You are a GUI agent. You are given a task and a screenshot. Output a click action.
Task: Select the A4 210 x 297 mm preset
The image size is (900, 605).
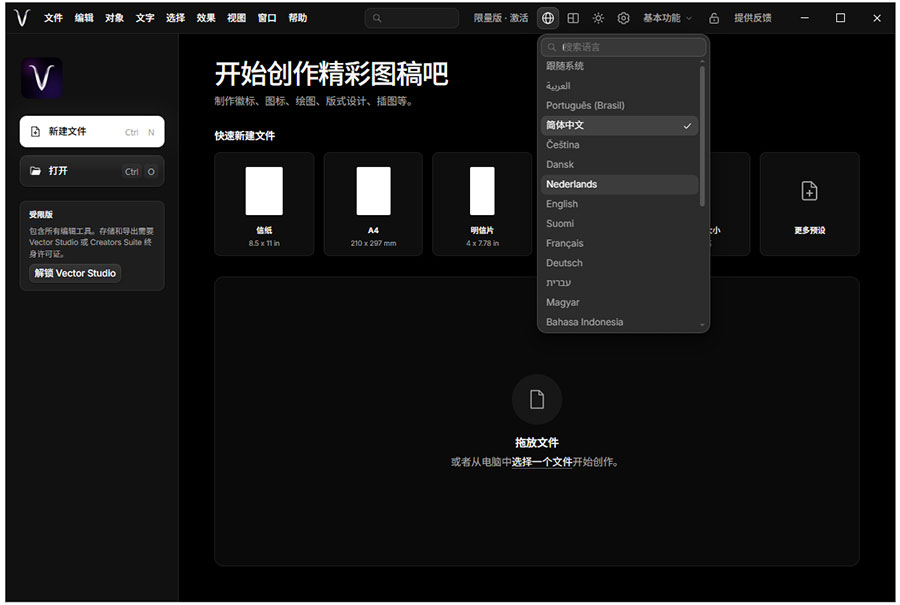[x=373, y=204]
